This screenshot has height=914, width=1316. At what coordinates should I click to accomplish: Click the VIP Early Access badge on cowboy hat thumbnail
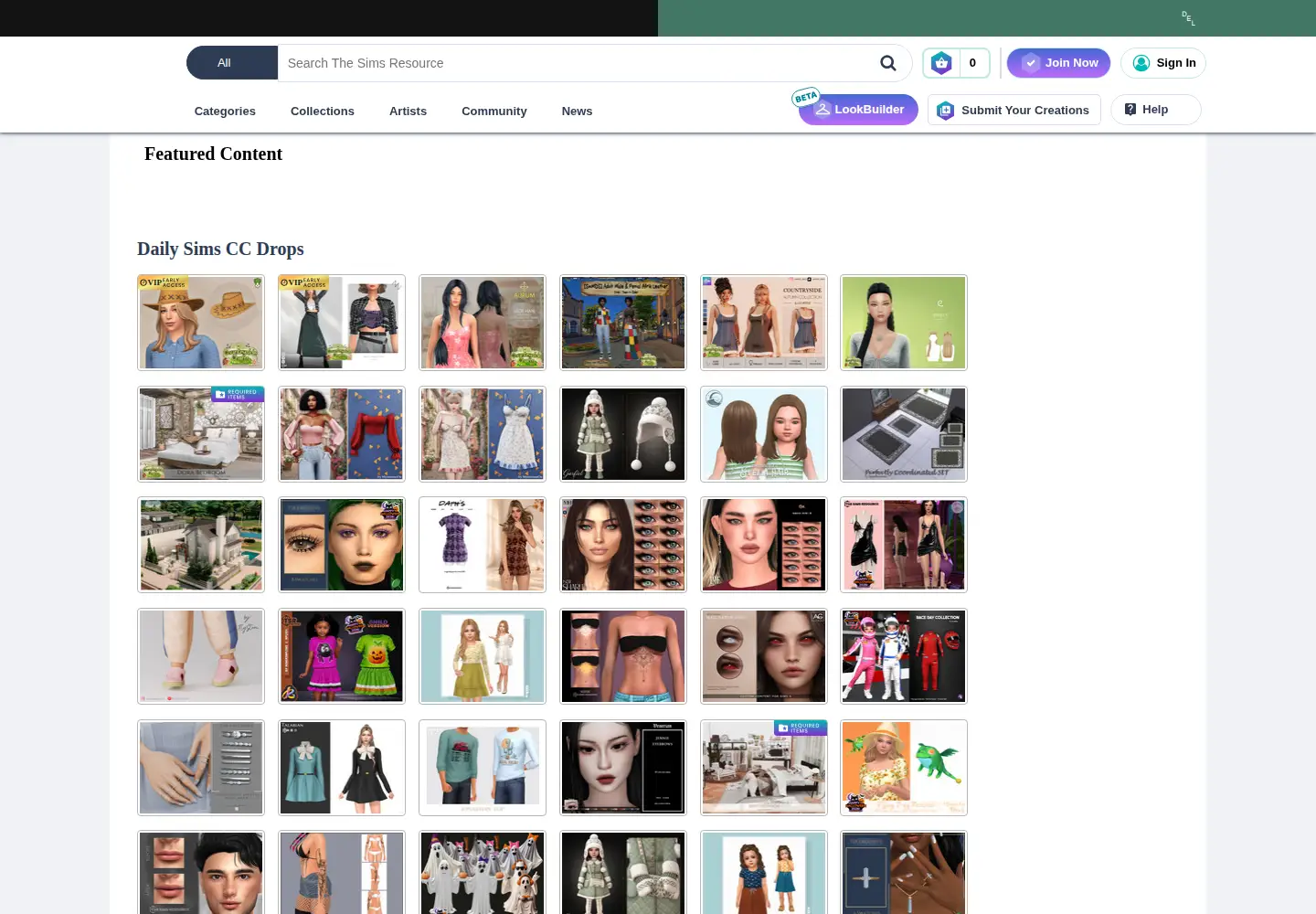[163, 282]
